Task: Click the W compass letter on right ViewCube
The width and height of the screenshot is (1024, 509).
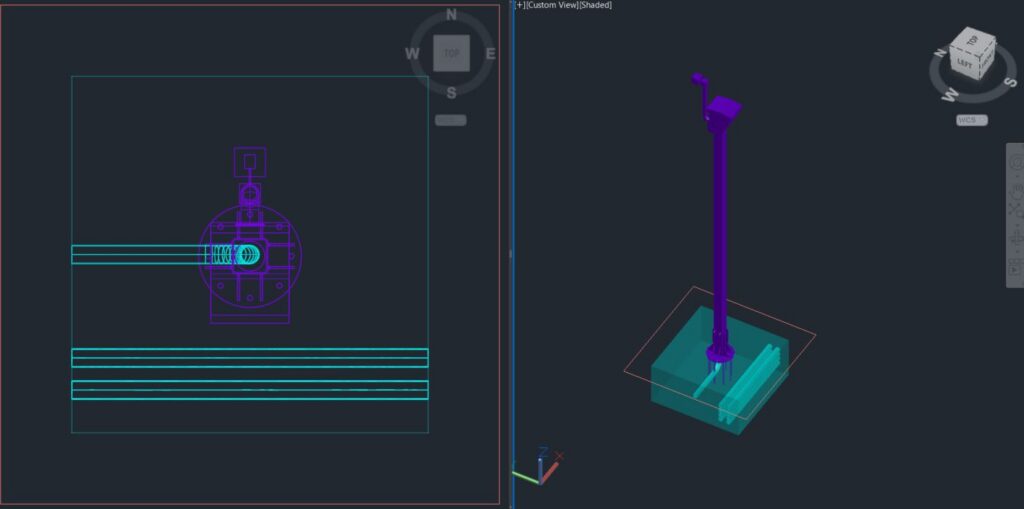Action: tap(950, 95)
